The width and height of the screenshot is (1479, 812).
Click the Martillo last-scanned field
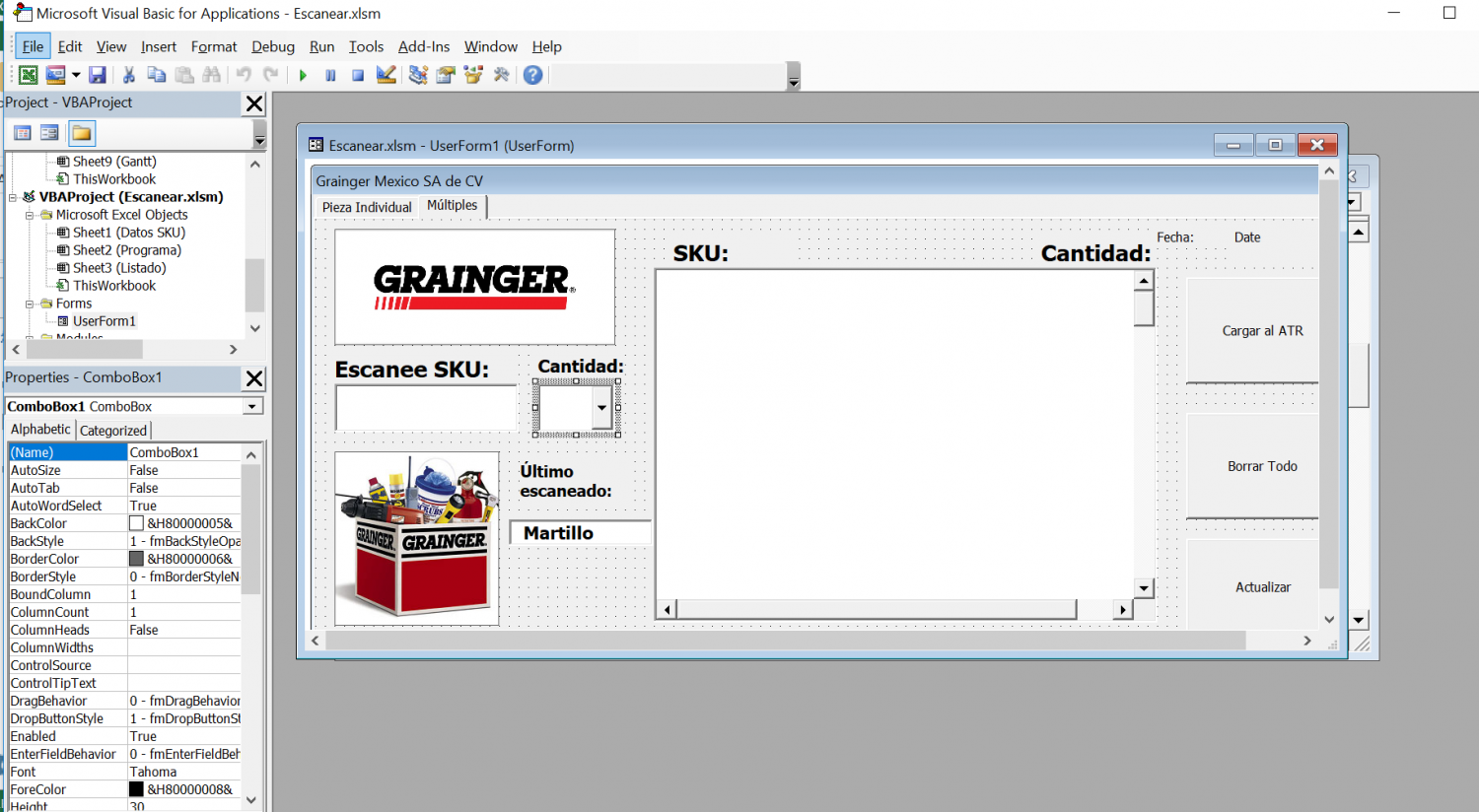pyautogui.click(x=580, y=532)
